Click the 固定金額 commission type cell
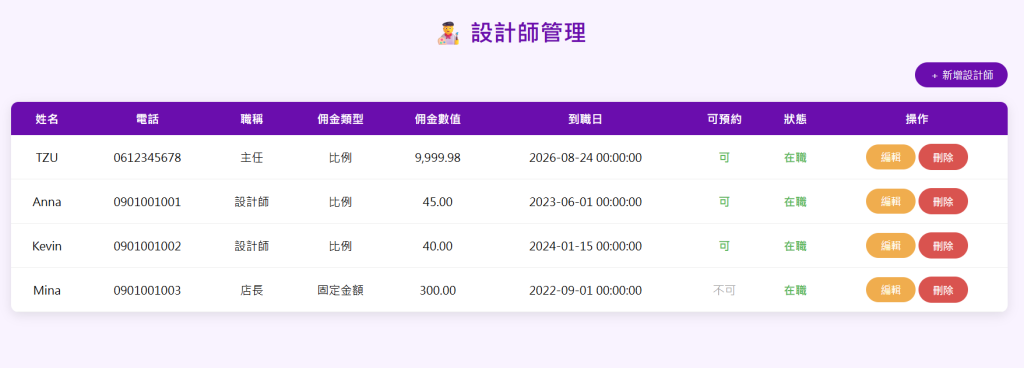Viewport: 1024px width, 368px height. click(x=340, y=290)
